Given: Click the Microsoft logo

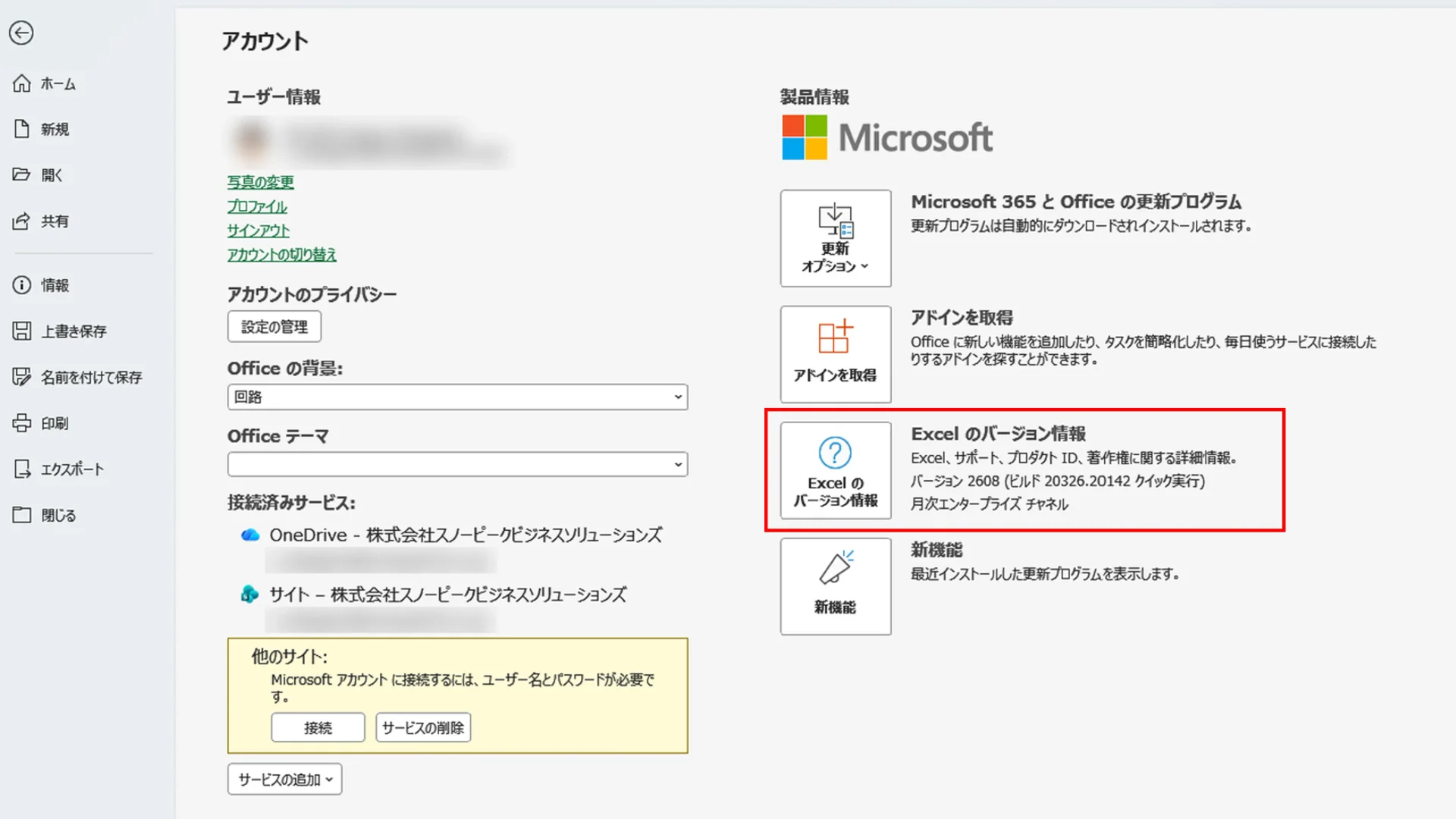Looking at the screenshot, I should tap(887, 137).
